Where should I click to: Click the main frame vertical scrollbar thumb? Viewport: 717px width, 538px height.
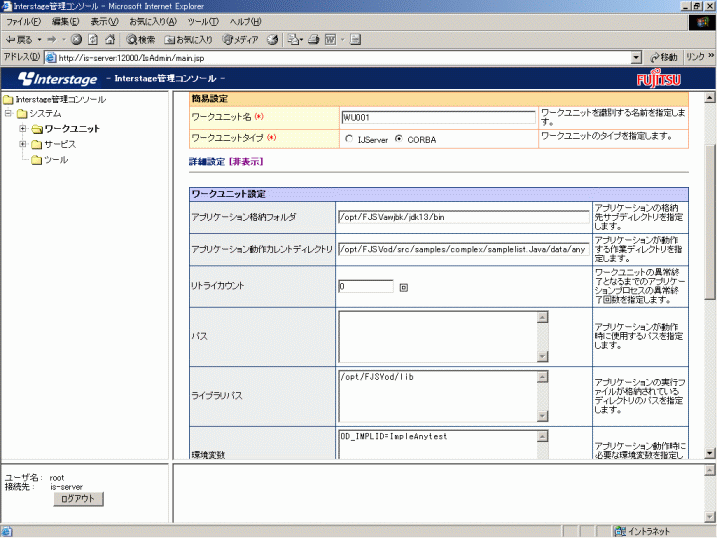709,223
